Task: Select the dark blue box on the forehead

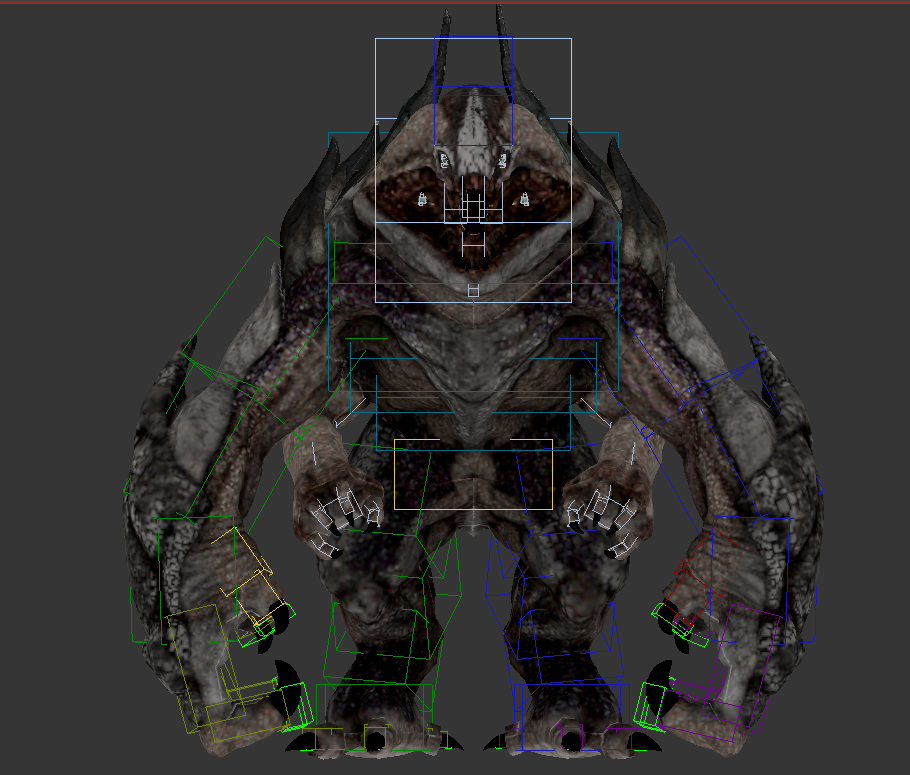Action: 473,110
